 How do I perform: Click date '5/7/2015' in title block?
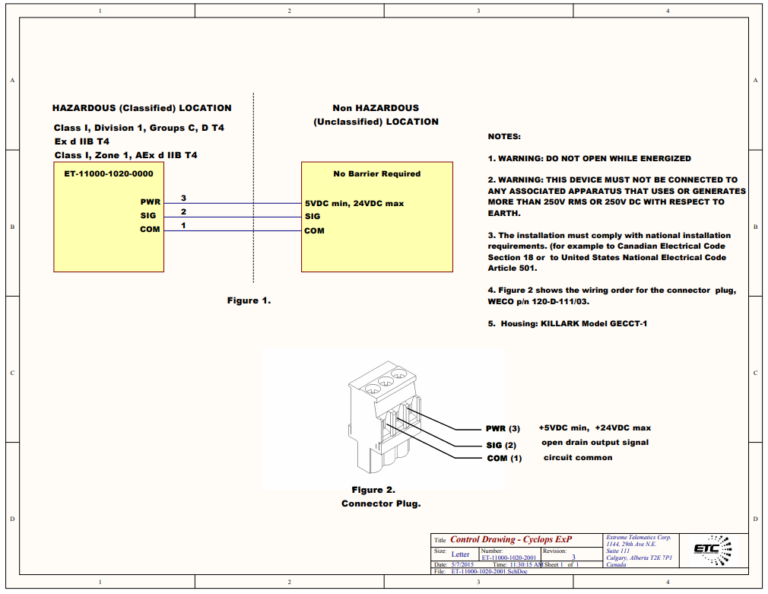(463, 565)
